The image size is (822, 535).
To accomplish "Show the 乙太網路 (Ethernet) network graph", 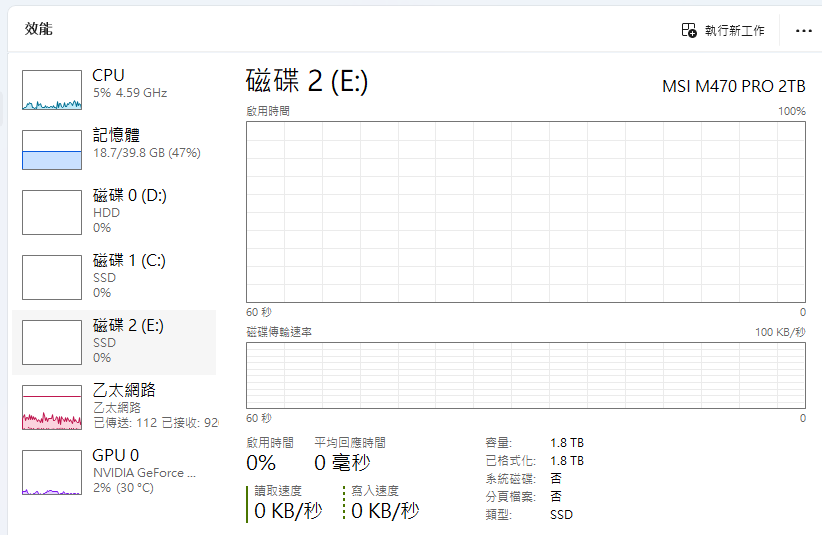I will coord(52,407).
